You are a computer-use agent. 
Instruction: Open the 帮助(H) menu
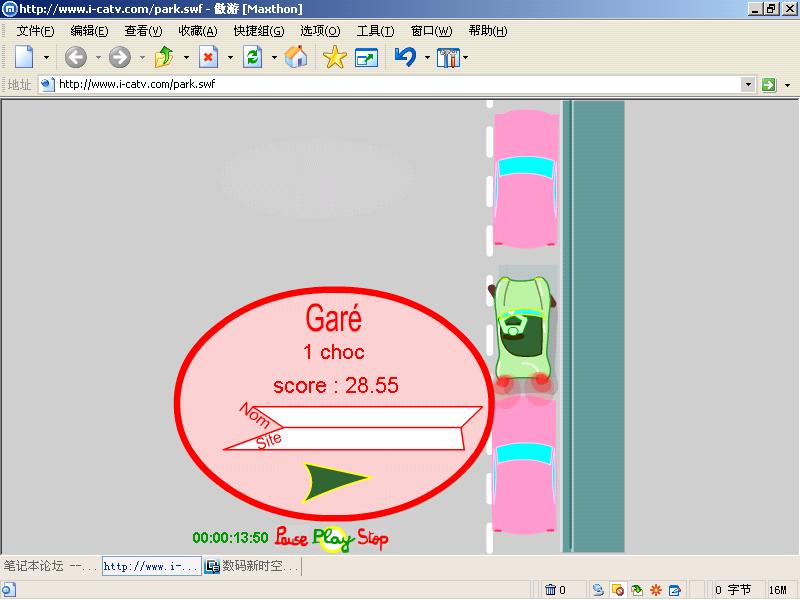pyautogui.click(x=488, y=31)
